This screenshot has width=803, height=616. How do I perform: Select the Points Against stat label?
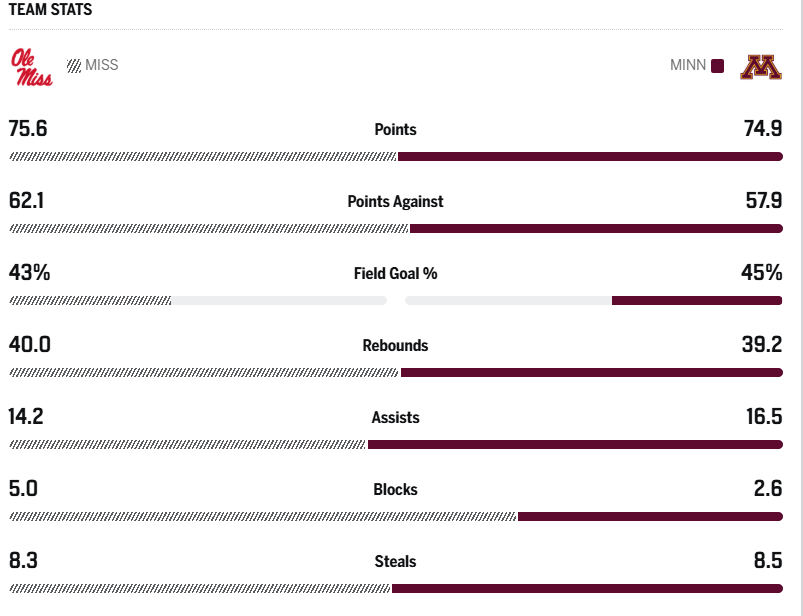[x=395, y=201]
